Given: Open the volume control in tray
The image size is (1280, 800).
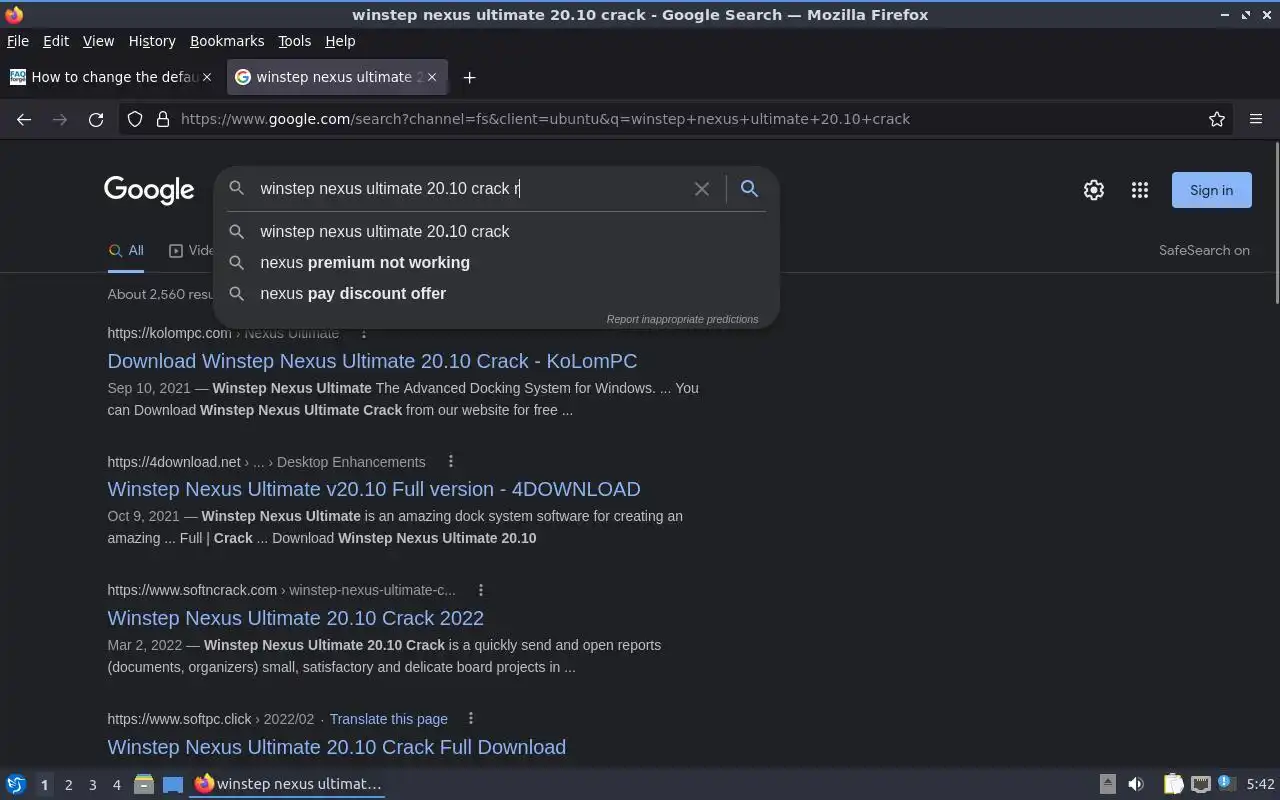Looking at the screenshot, I should pos(1136,784).
